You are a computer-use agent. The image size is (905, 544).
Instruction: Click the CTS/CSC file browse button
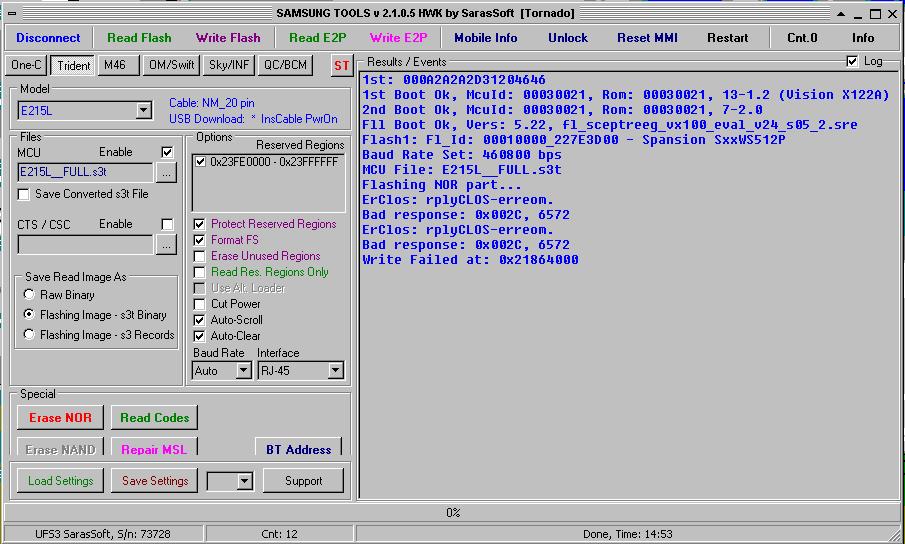point(166,244)
